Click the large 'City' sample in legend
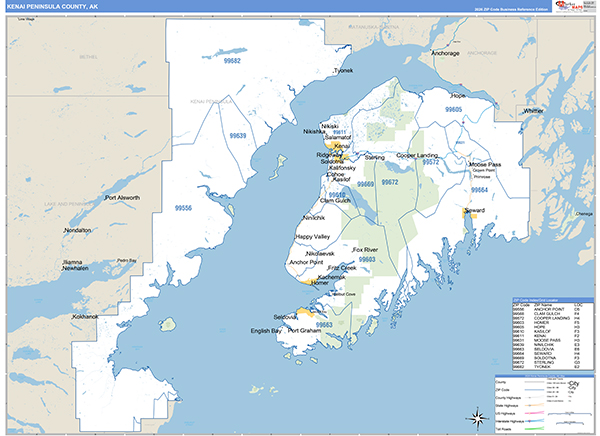The image size is (600, 436). (x=574, y=383)
